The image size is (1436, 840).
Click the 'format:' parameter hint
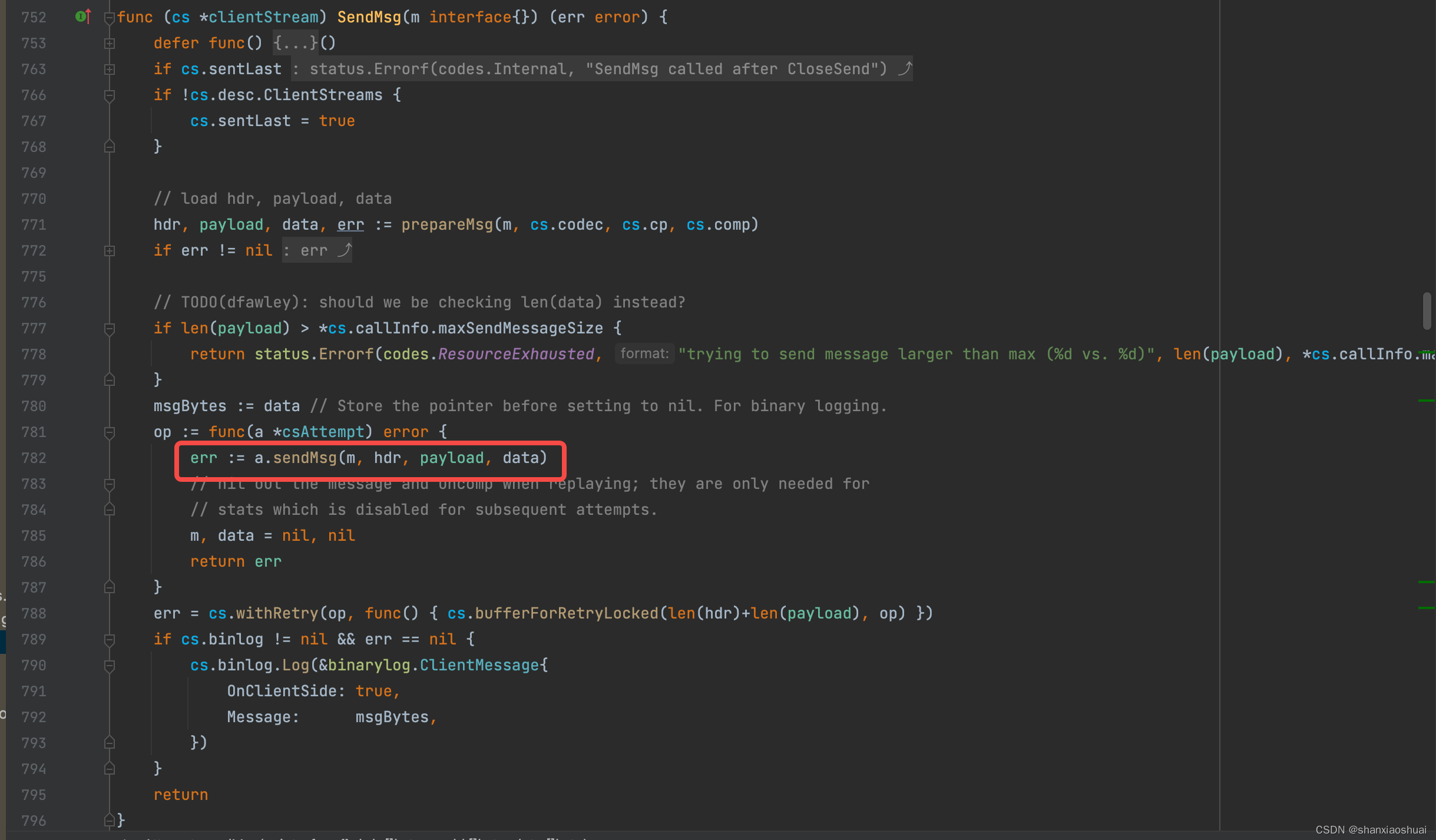[644, 353]
